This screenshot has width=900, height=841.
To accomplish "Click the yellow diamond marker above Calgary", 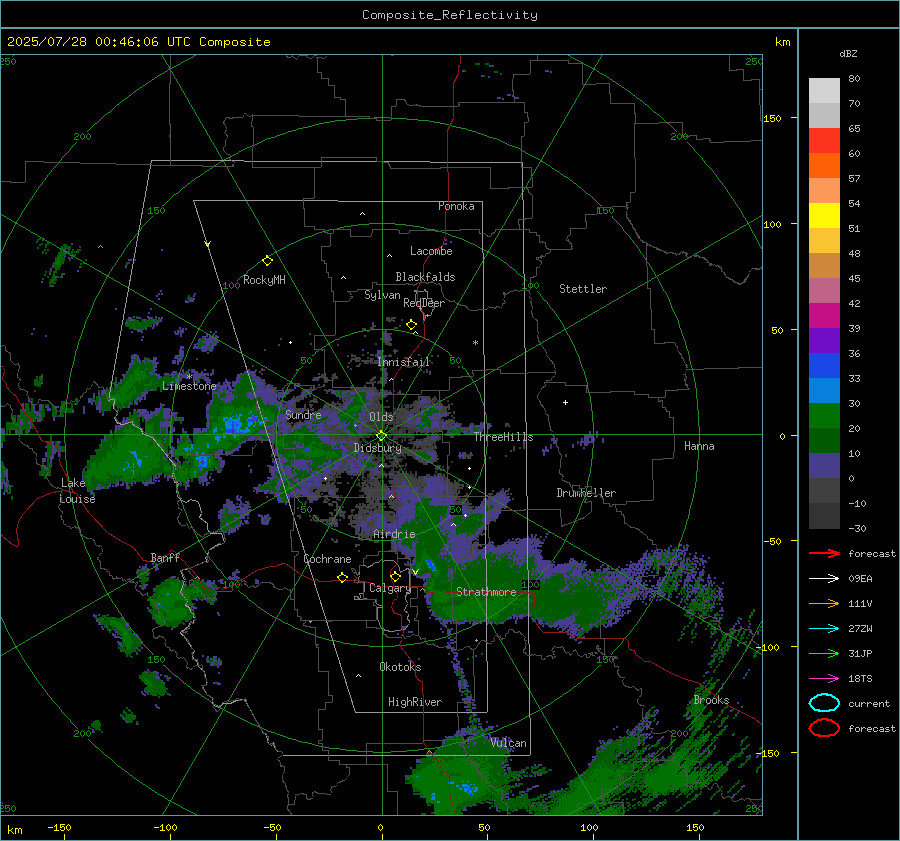I will point(395,576).
